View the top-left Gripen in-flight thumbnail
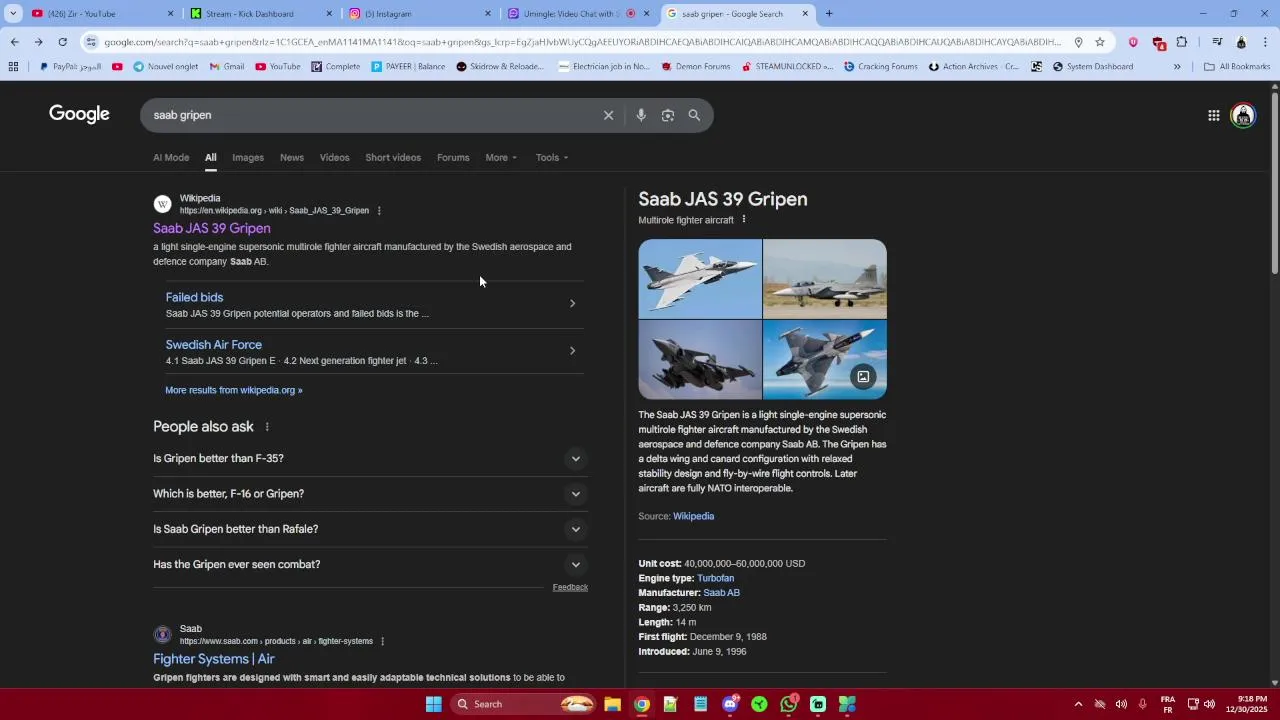 click(x=700, y=278)
